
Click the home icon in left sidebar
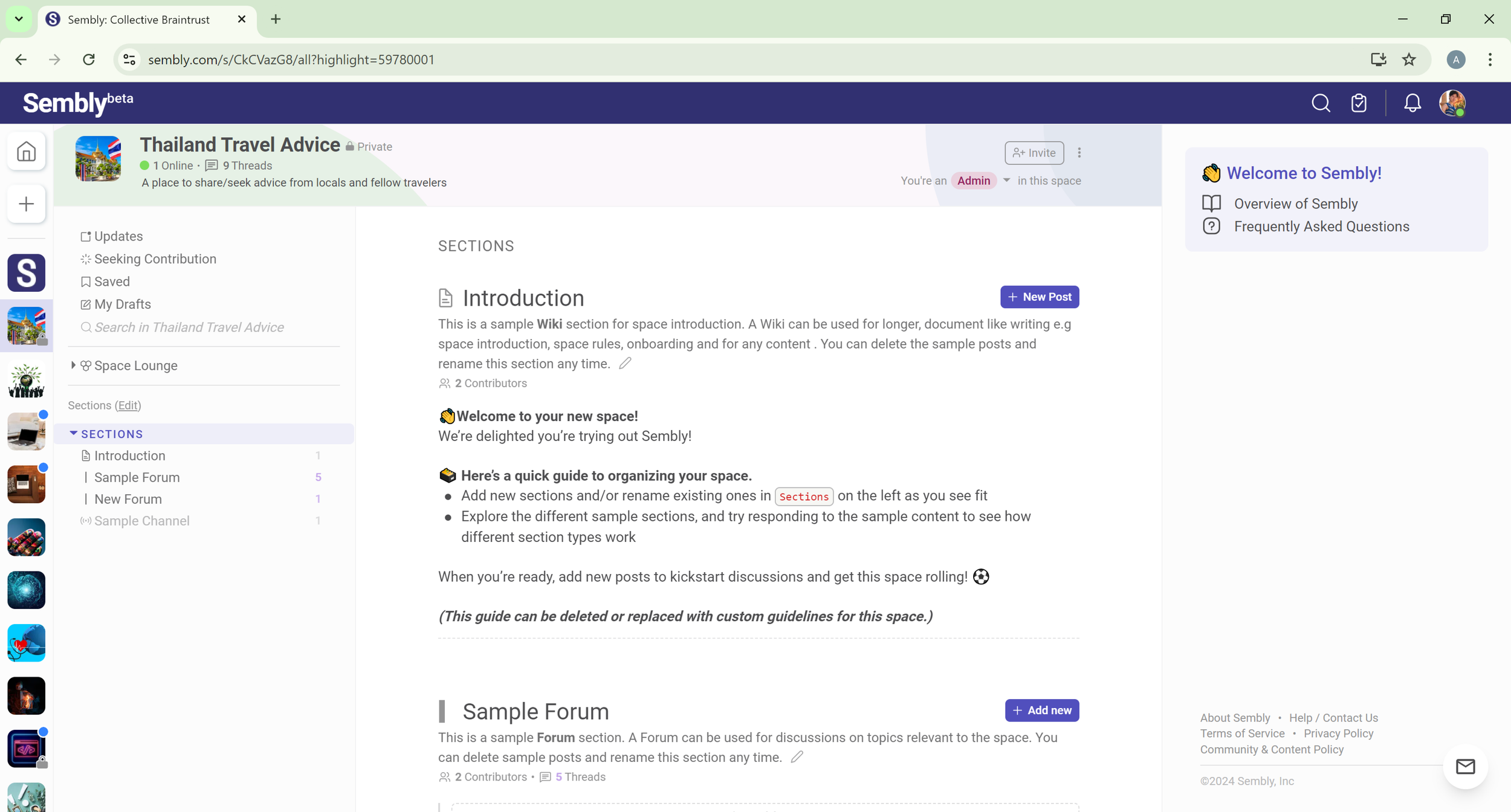[x=26, y=151]
